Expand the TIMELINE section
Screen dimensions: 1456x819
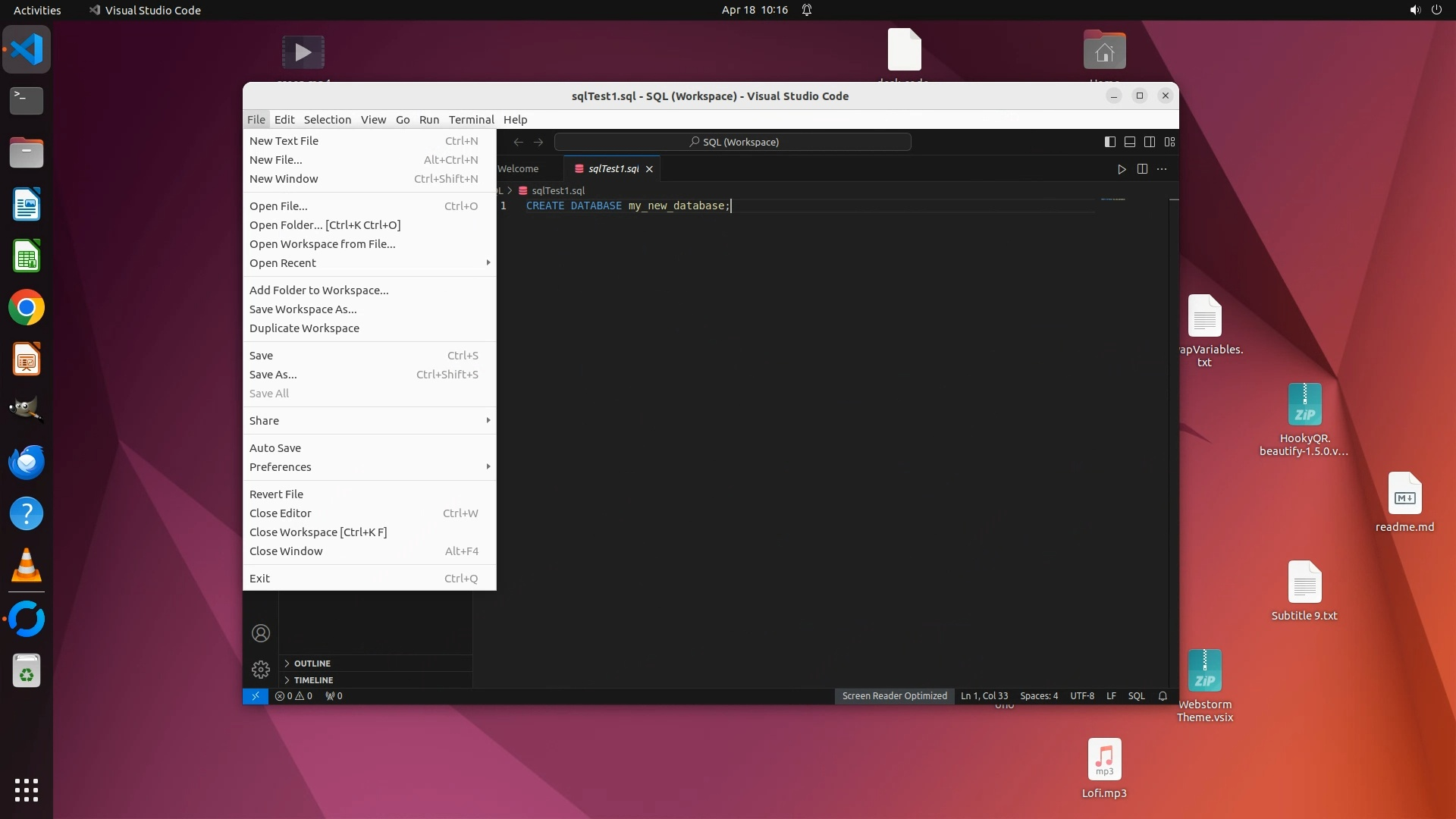(x=313, y=680)
